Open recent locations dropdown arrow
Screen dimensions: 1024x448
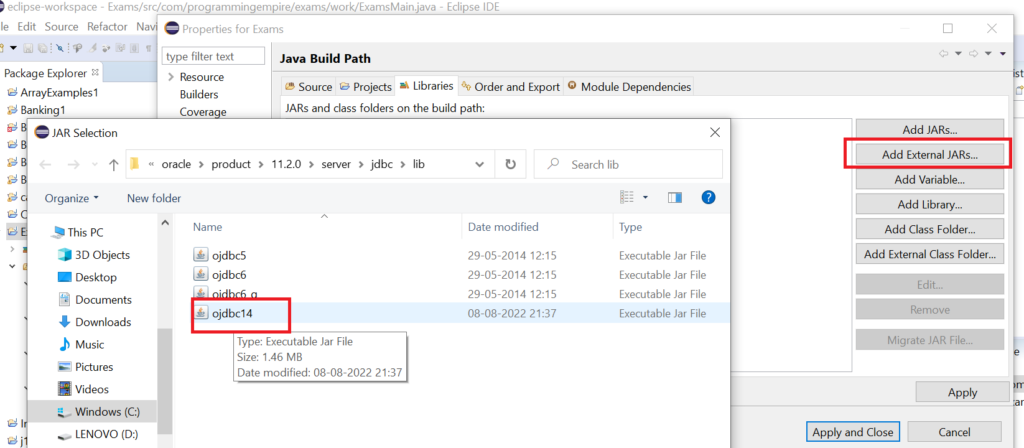tap(95, 165)
